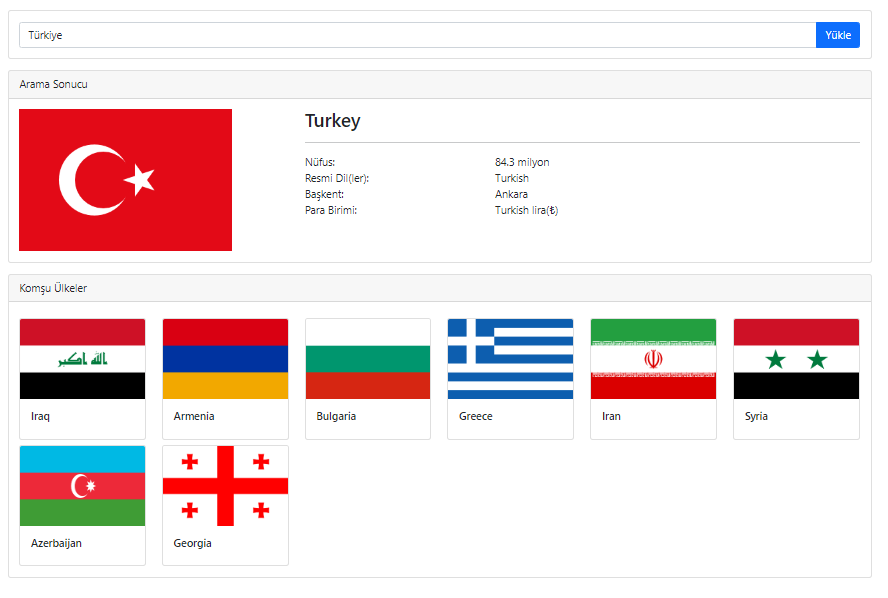
Task: Click the Ankara capital value
Action: tap(511, 194)
